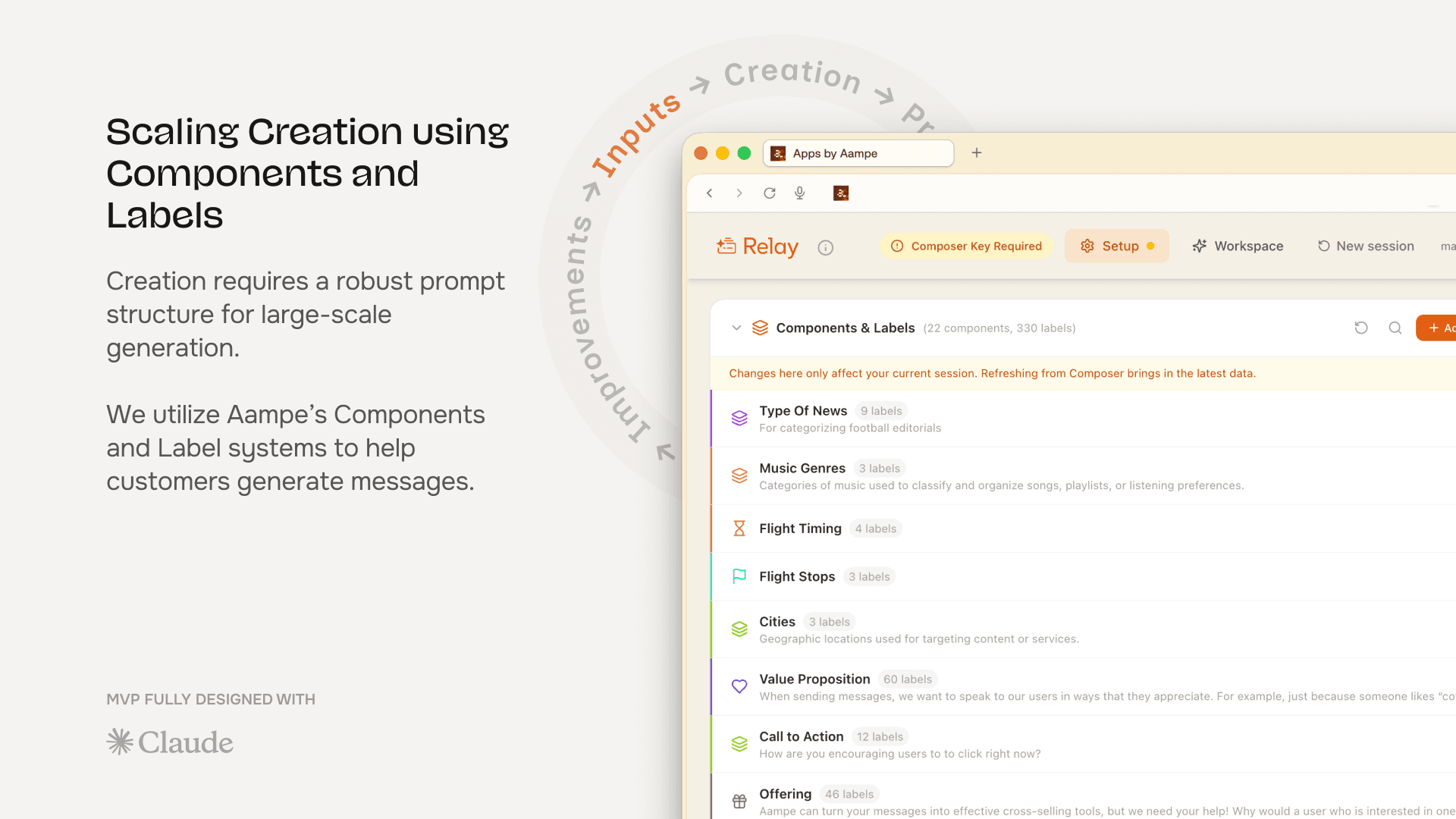Open the Cities component
This screenshot has width=1456, height=819.
tap(1083, 629)
